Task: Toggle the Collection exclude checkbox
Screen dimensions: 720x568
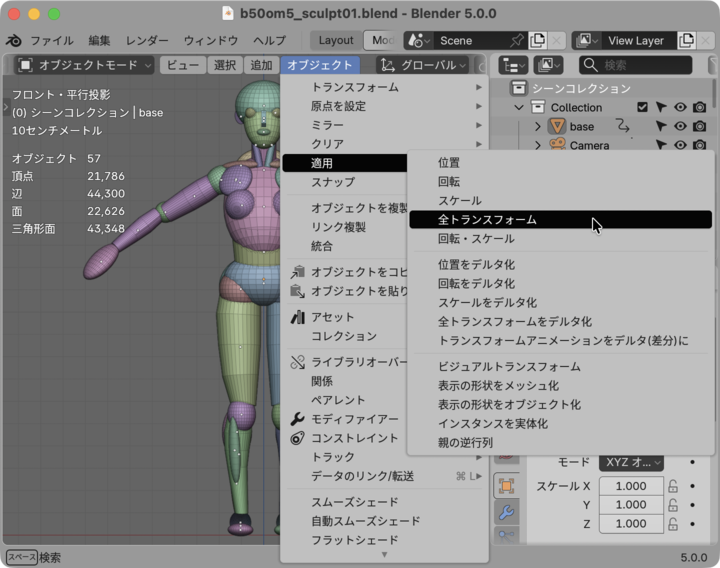Action: (642, 107)
